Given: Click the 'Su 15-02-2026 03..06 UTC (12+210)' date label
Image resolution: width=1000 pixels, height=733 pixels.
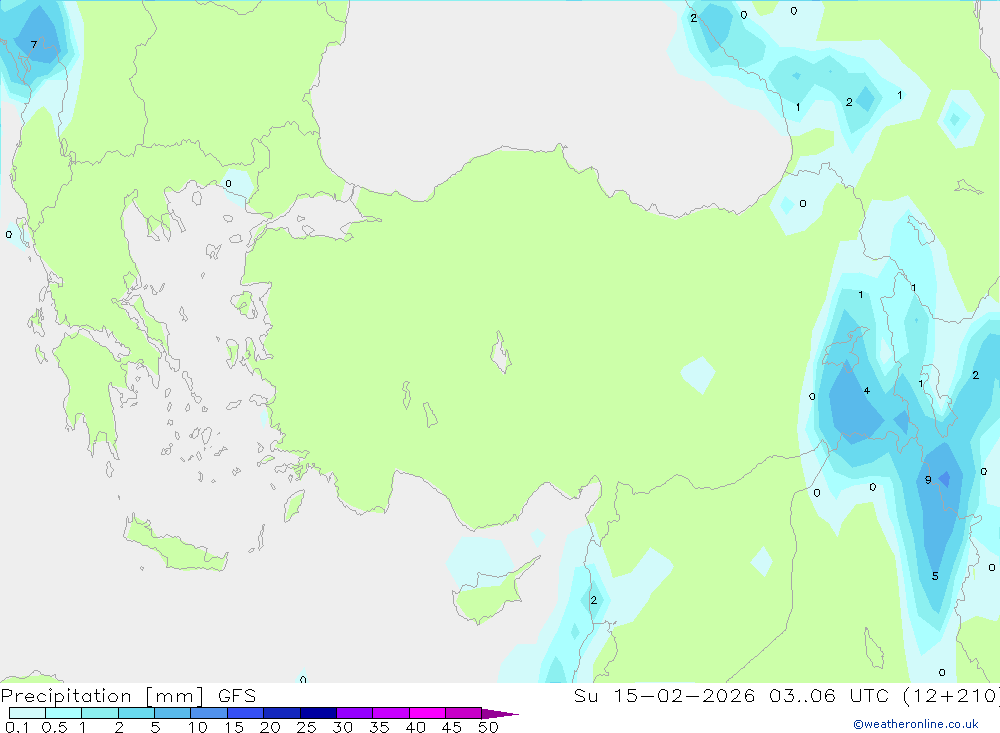Looking at the screenshot, I should [x=786, y=695].
